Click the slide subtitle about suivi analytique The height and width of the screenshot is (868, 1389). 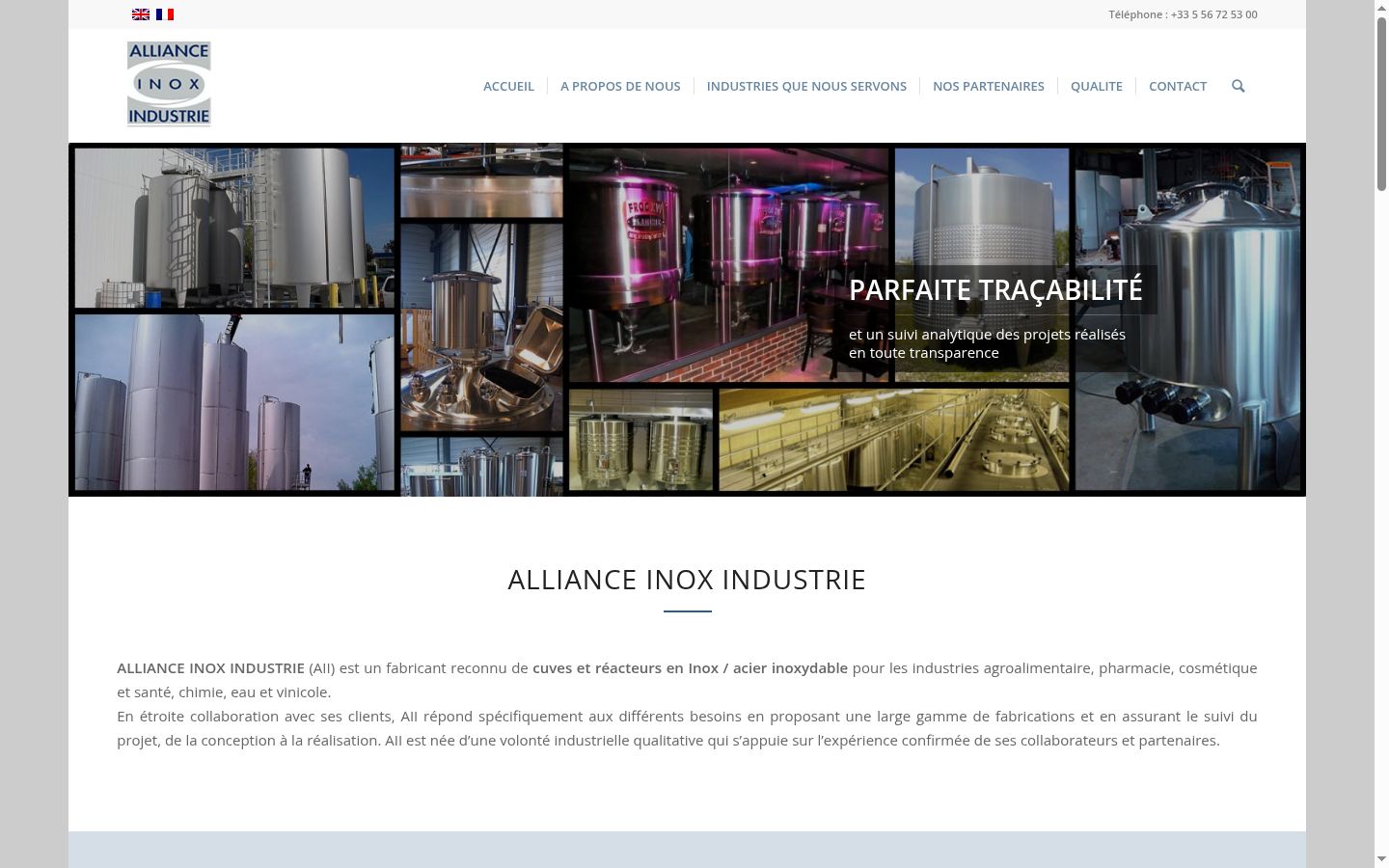tap(987, 343)
